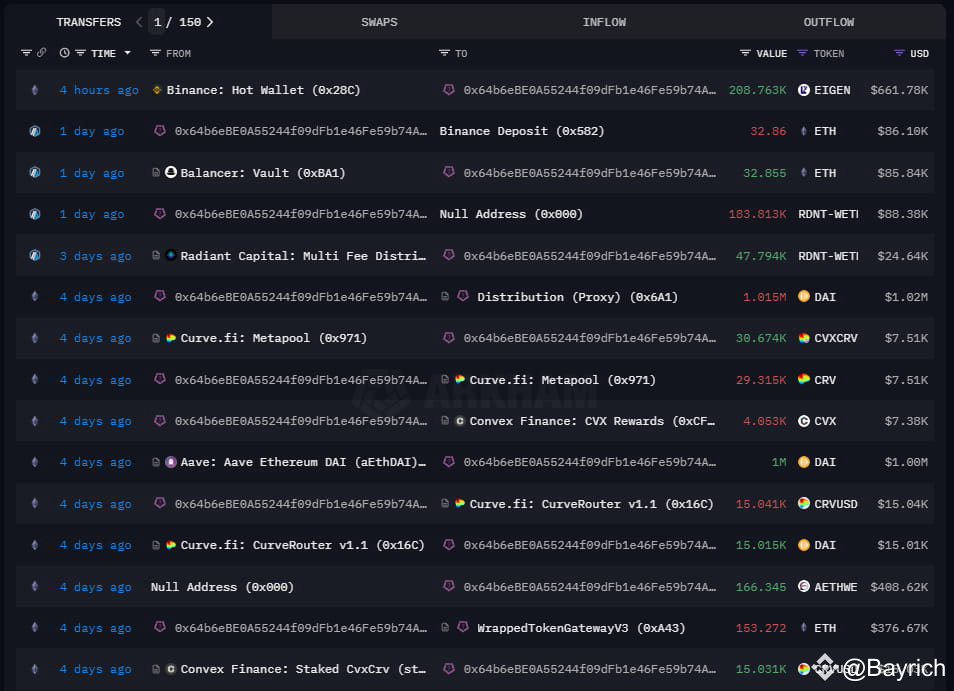Click Arbitrum chain icon in 3 days ago row
The image size is (954, 691).
pyautogui.click(x=35, y=255)
